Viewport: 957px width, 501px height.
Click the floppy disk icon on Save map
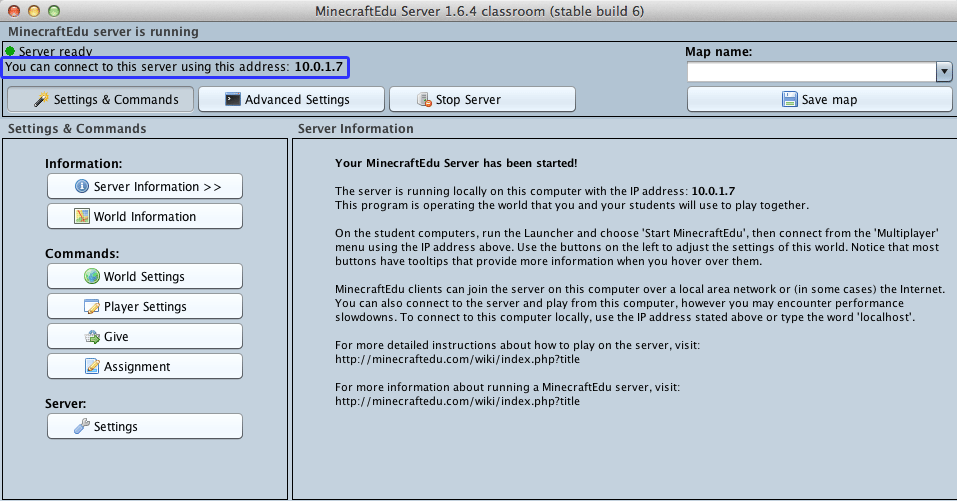(790, 99)
